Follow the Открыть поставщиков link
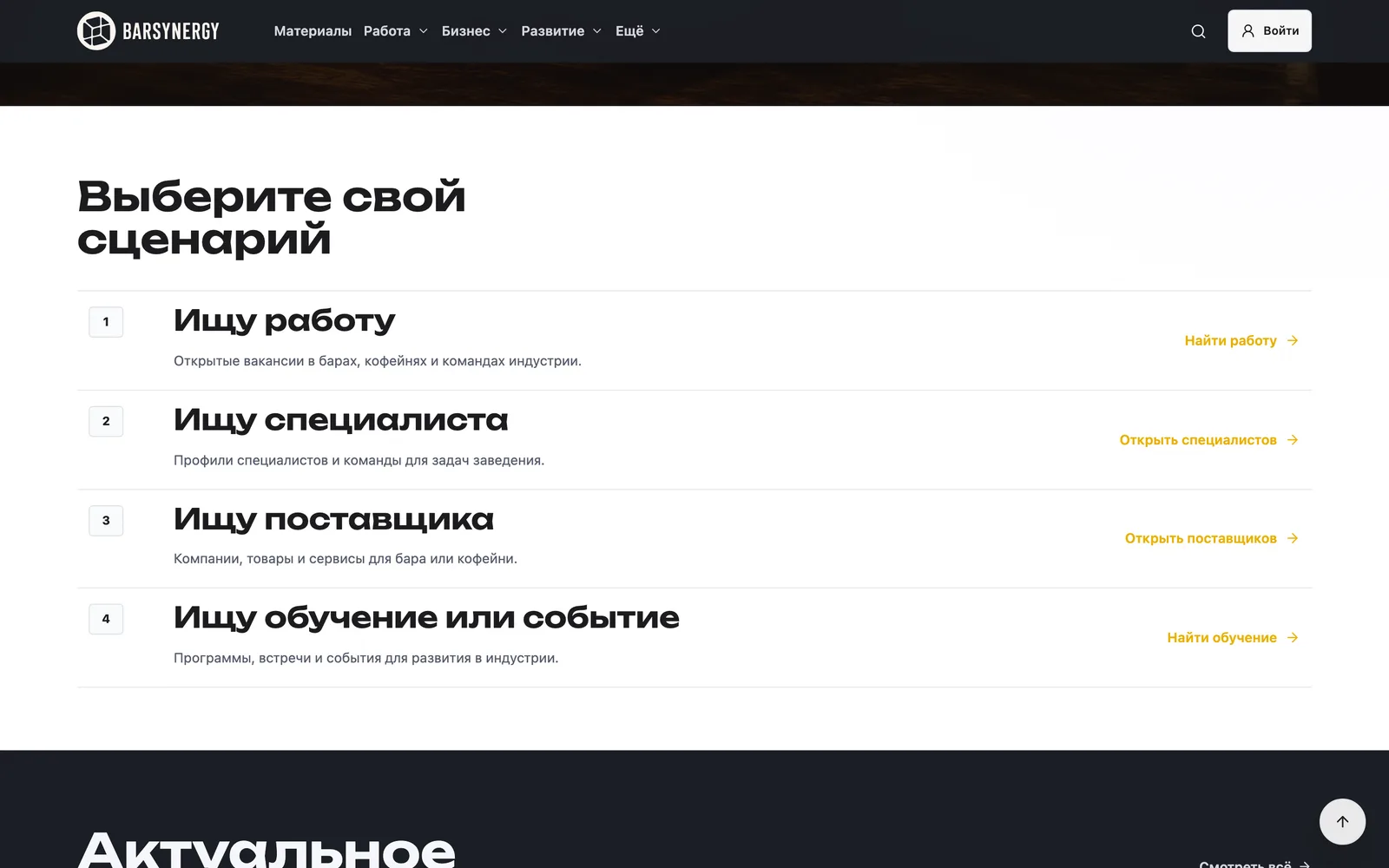The width and height of the screenshot is (1389, 868). (x=1212, y=538)
